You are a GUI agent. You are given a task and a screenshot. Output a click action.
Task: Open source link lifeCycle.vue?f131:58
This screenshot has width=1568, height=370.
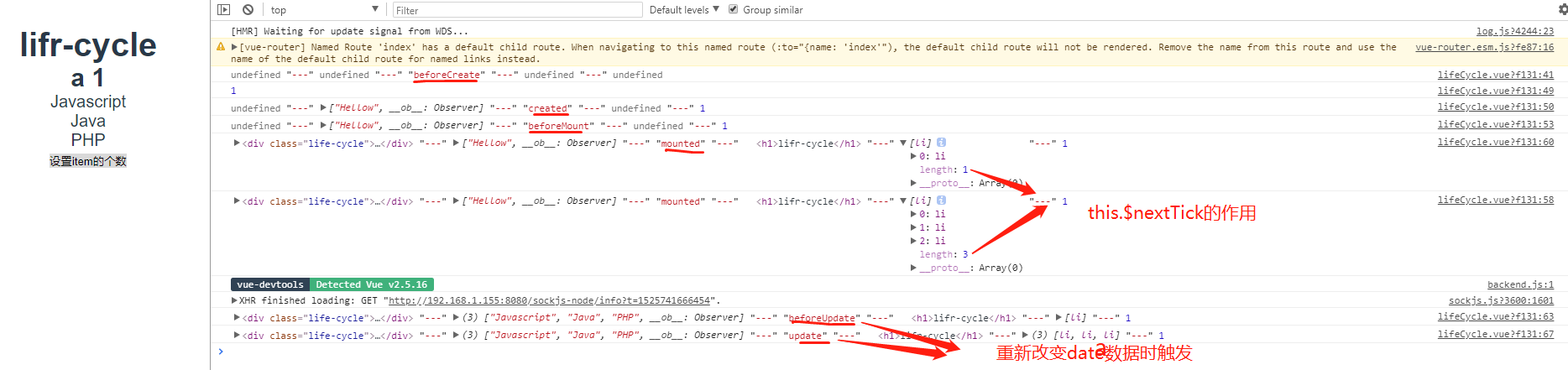(x=1496, y=200)
